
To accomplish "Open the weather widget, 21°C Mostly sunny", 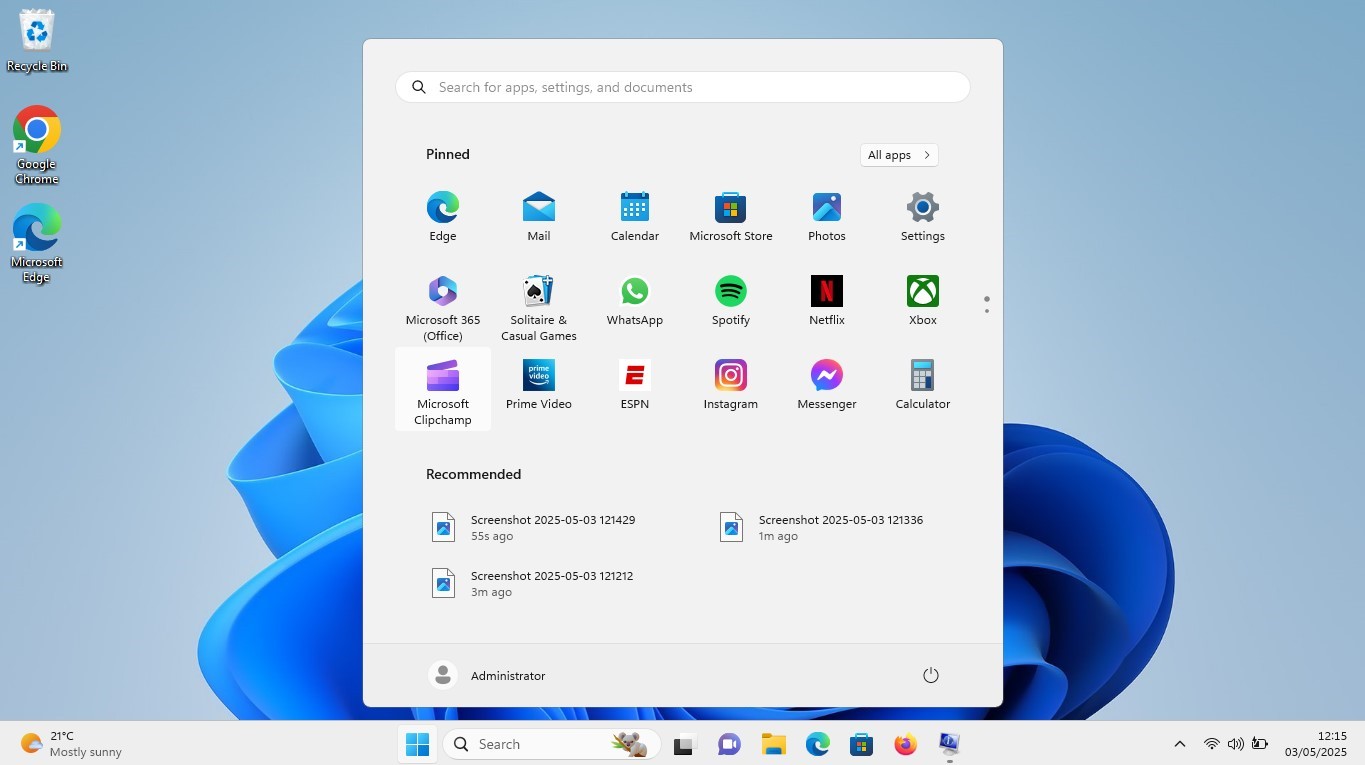I will point(72,744).
